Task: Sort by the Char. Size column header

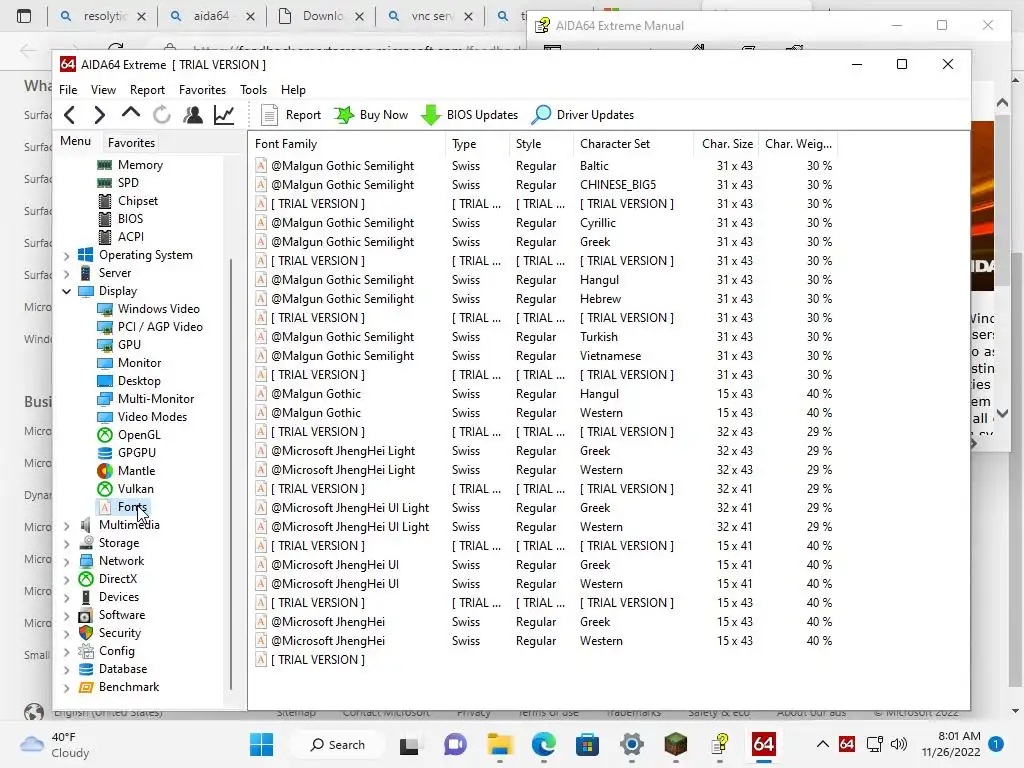Action: pyautogui.click(x=726, y=144)
